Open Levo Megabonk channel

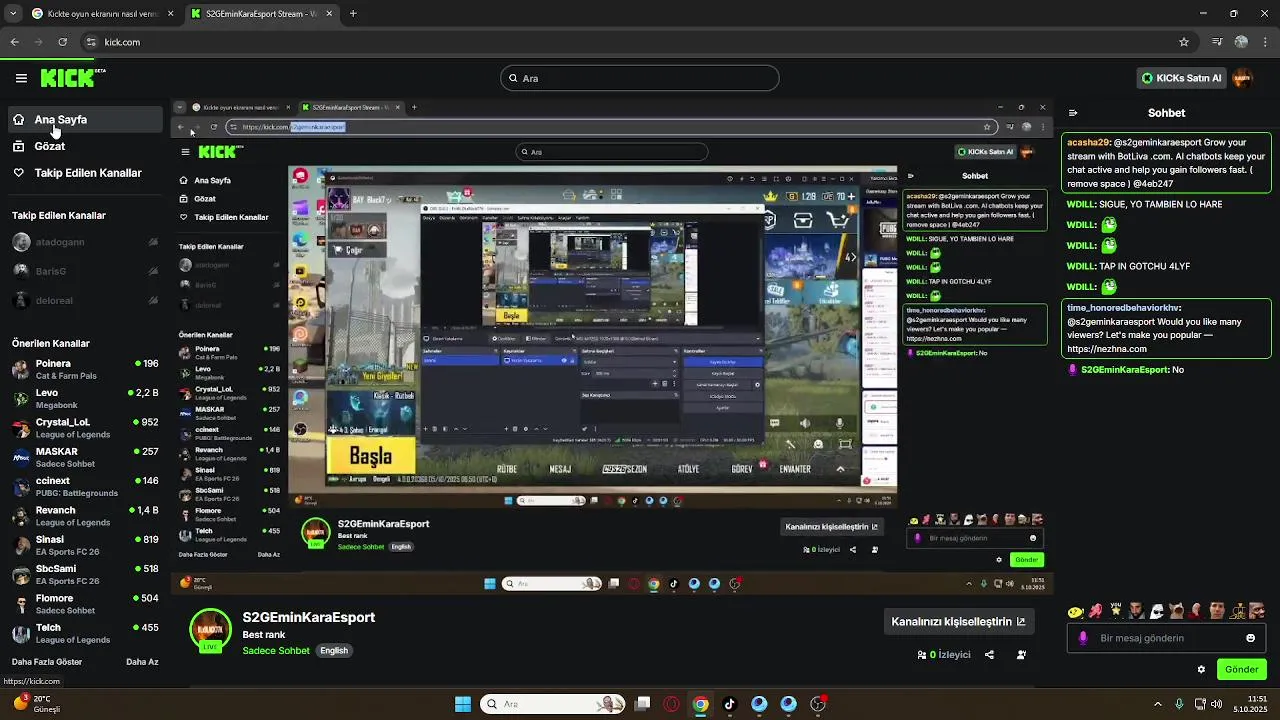[85, 399]
